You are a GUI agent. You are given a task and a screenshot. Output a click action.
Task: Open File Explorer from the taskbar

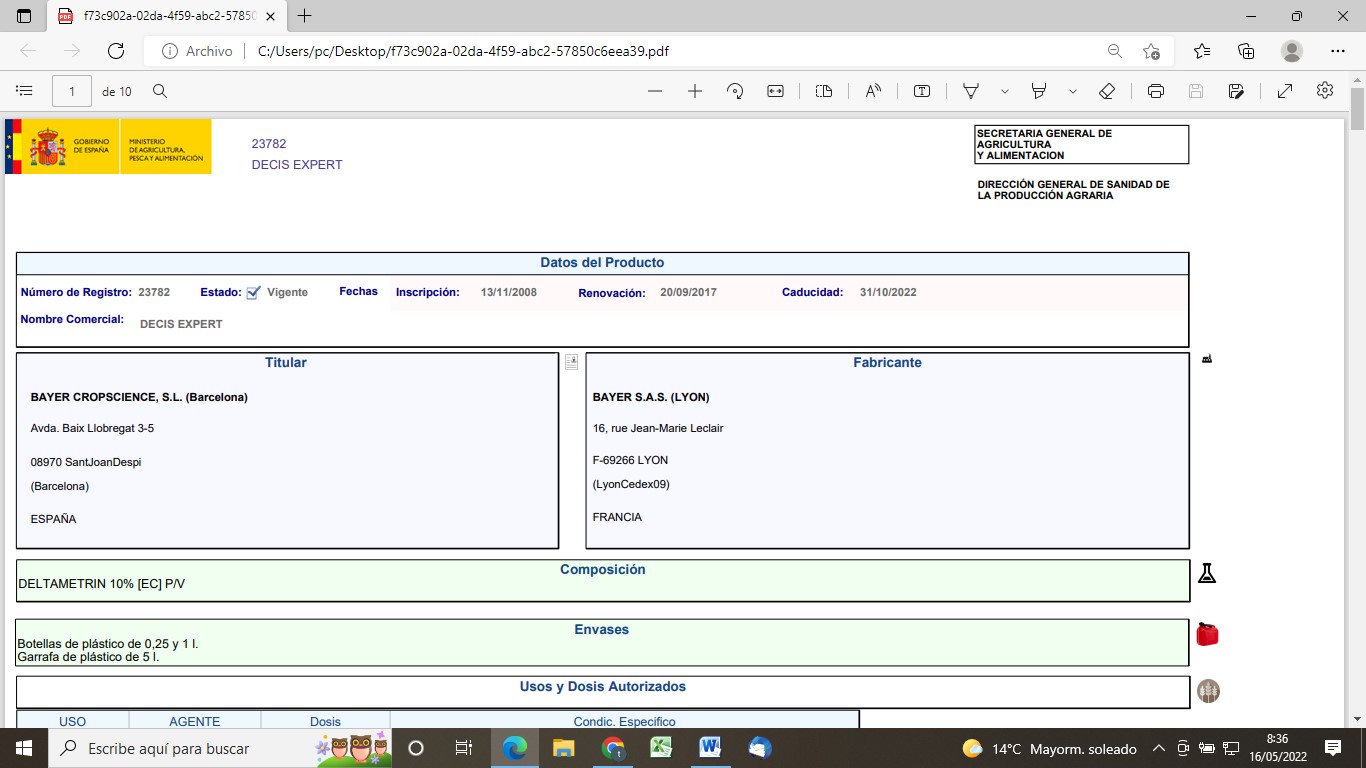click(564, 748)
